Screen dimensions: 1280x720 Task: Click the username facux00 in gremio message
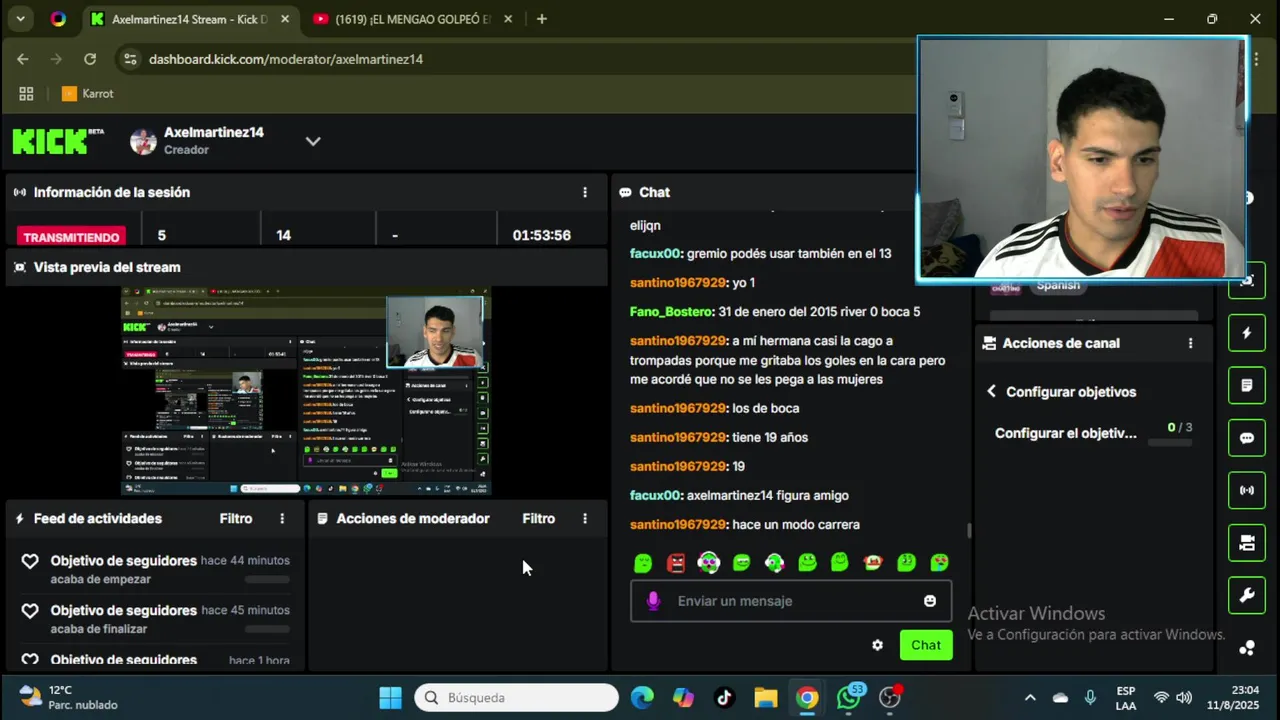pos(655,254)
